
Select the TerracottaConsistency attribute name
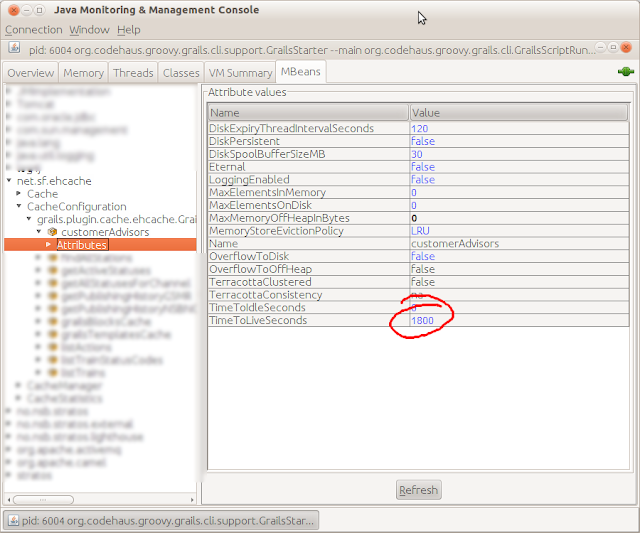tap(265, 295)
